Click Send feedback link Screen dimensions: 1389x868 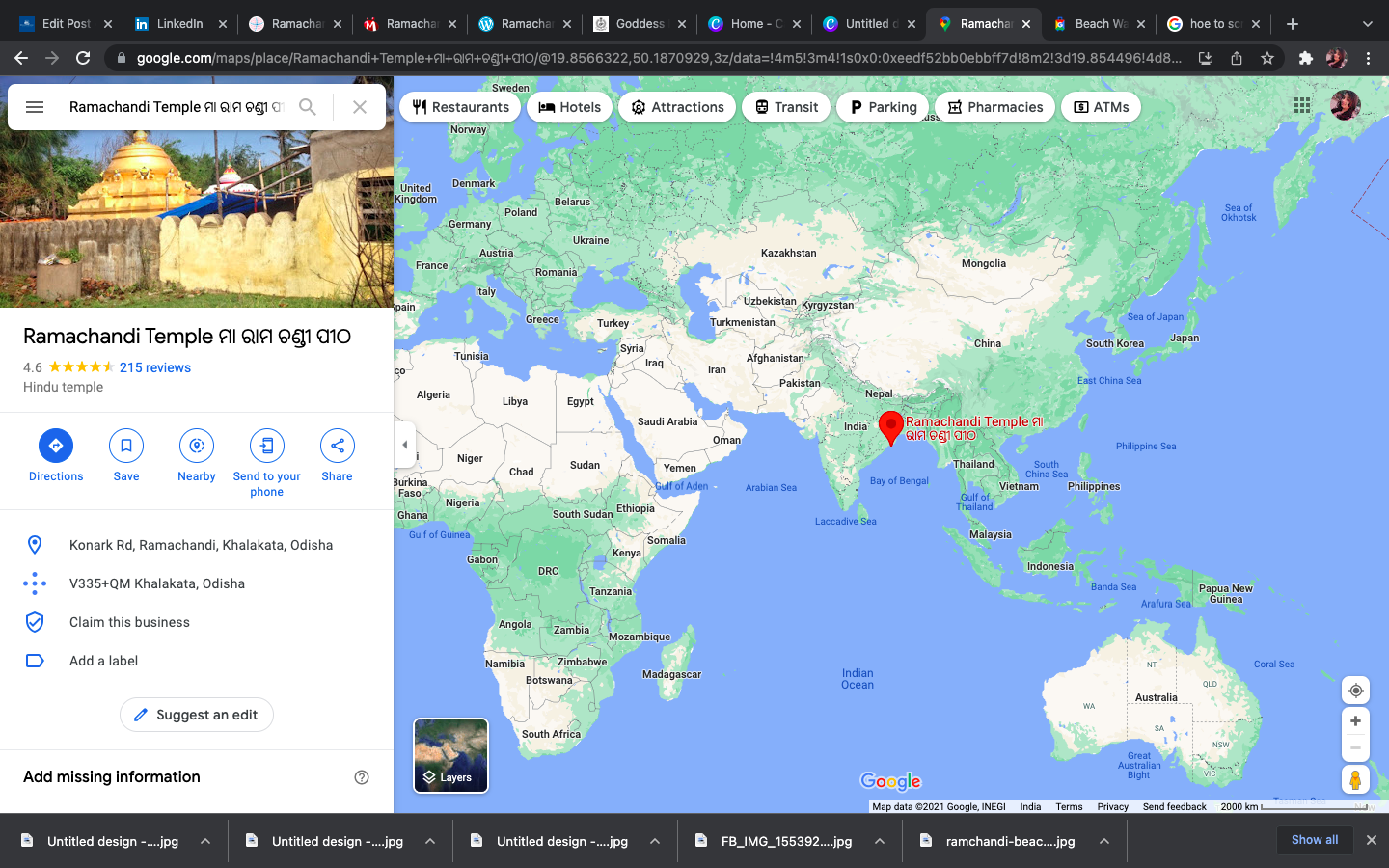pyautogui.click(x=1174, y=807)
